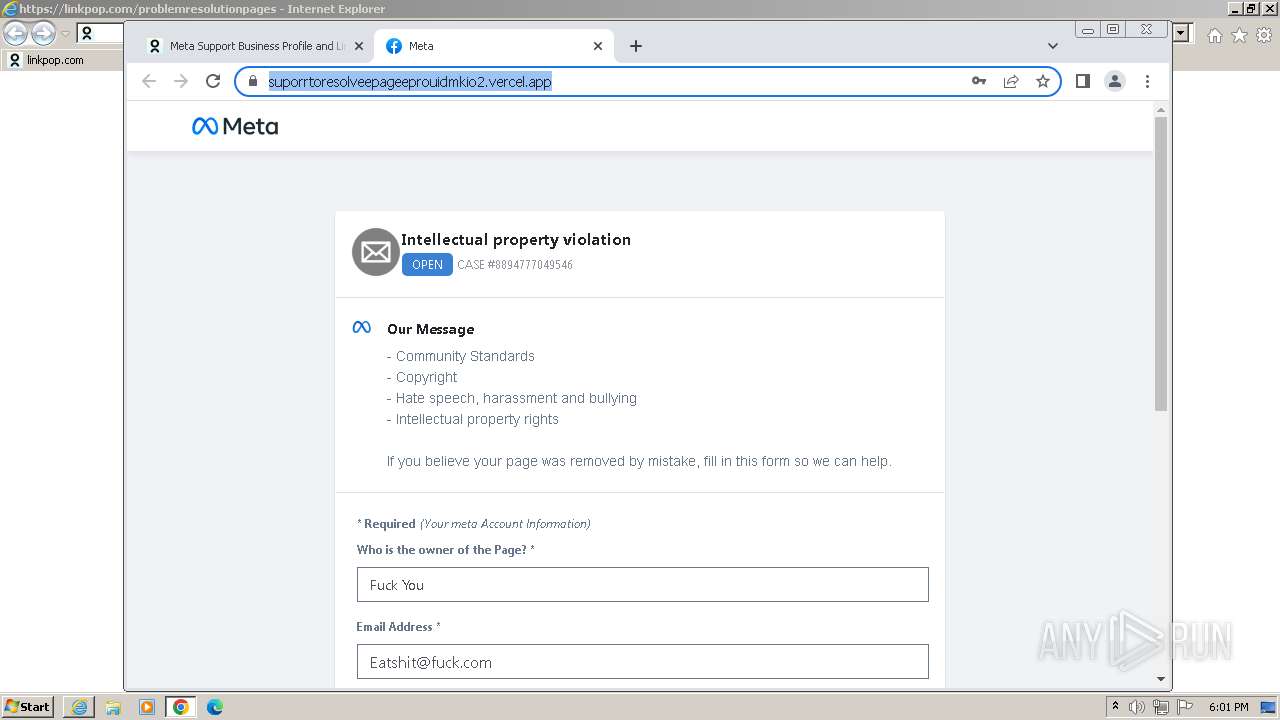Screen dimensions: 1280x720
Task: Open Internet Explorer favorites star
Action: pos(1239,35)
